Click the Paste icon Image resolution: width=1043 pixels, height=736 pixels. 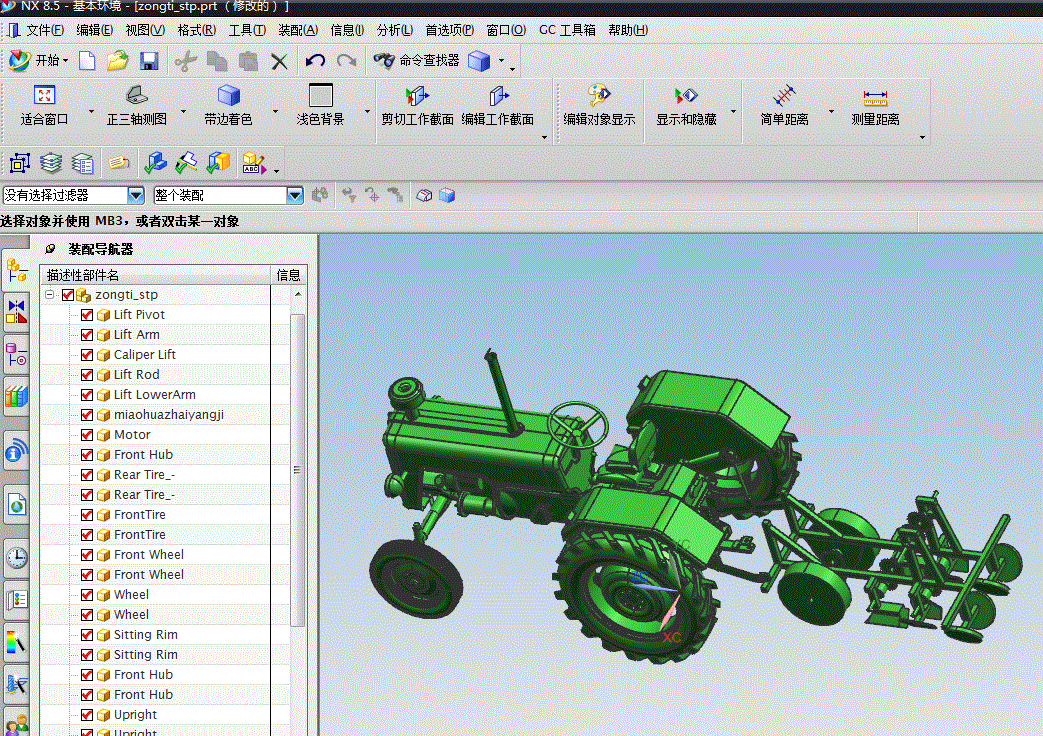[x=248, y=61]
